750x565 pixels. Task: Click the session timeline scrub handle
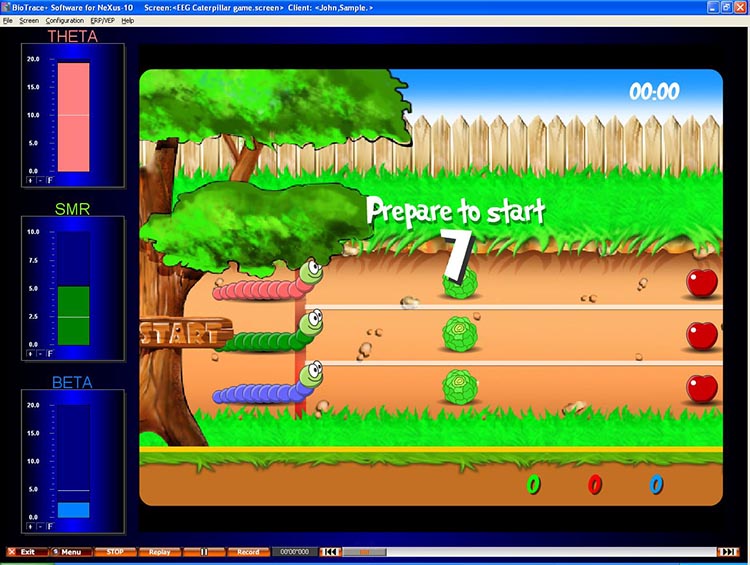364,552
